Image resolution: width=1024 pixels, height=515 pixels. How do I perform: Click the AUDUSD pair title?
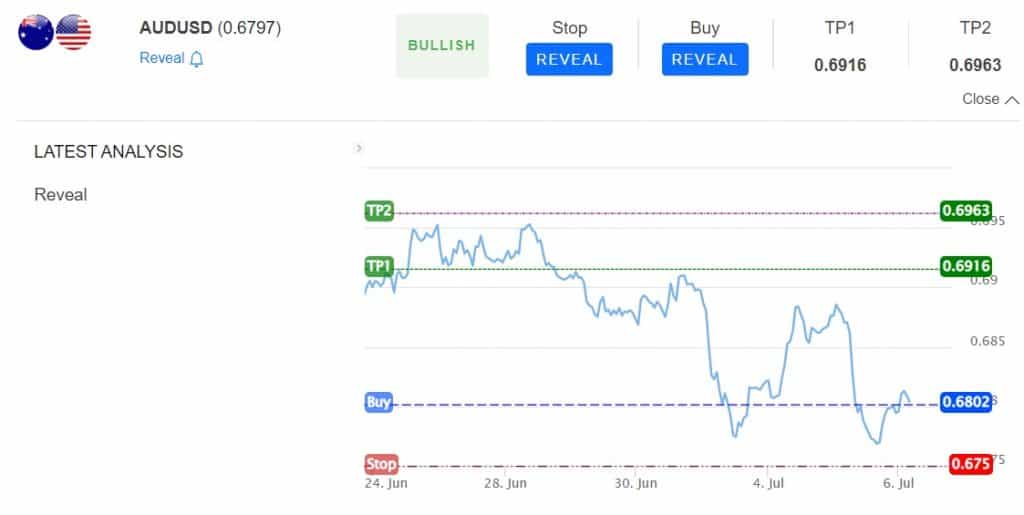tap(176, 28)
